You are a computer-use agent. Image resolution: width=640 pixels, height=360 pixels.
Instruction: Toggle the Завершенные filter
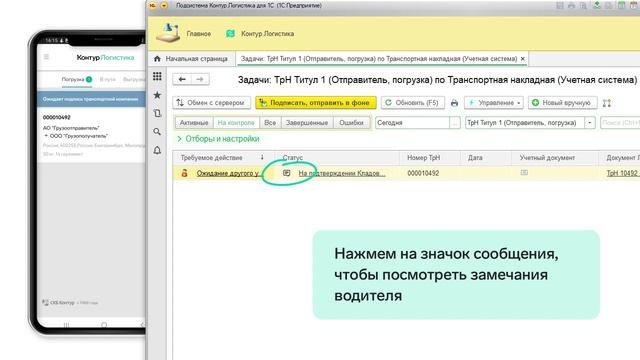click(x=307, y=122)
